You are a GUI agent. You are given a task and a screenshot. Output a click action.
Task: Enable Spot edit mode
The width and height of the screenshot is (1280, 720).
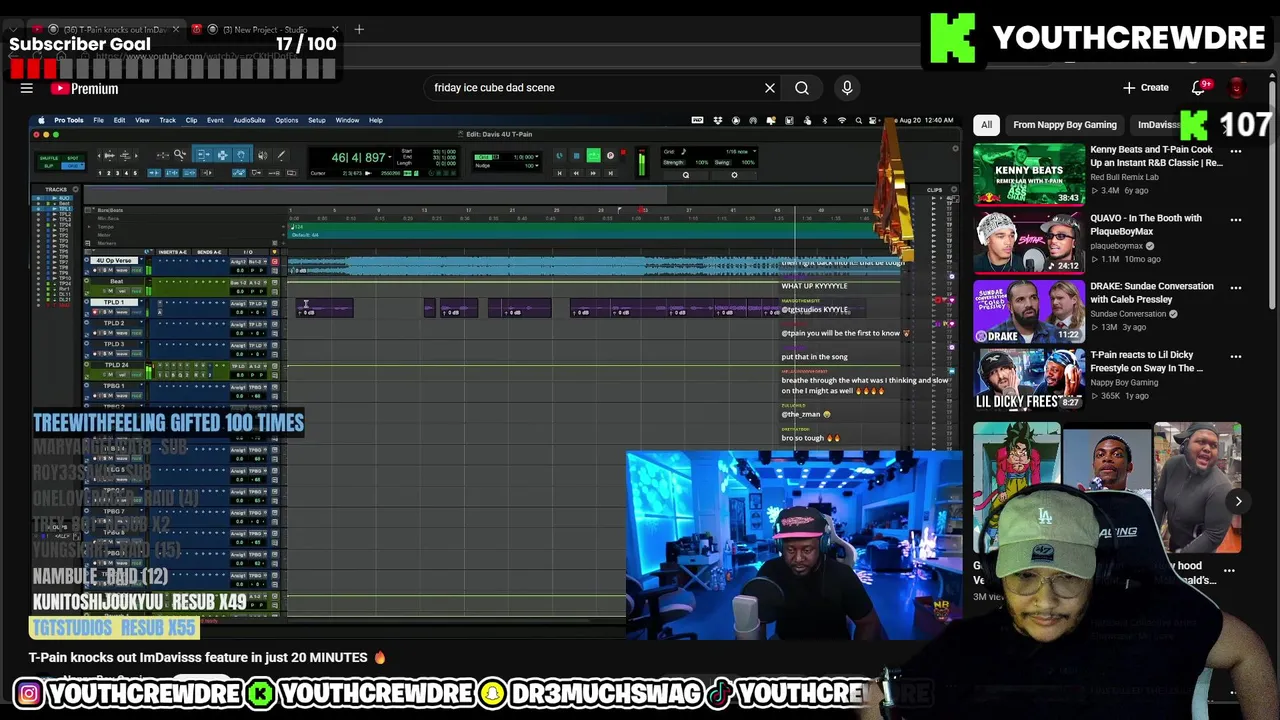[x=73, y=158]
